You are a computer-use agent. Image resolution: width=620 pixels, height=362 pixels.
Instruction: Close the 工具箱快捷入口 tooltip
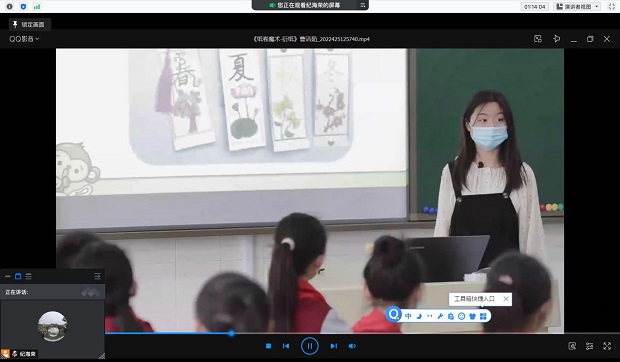(506, 299)
